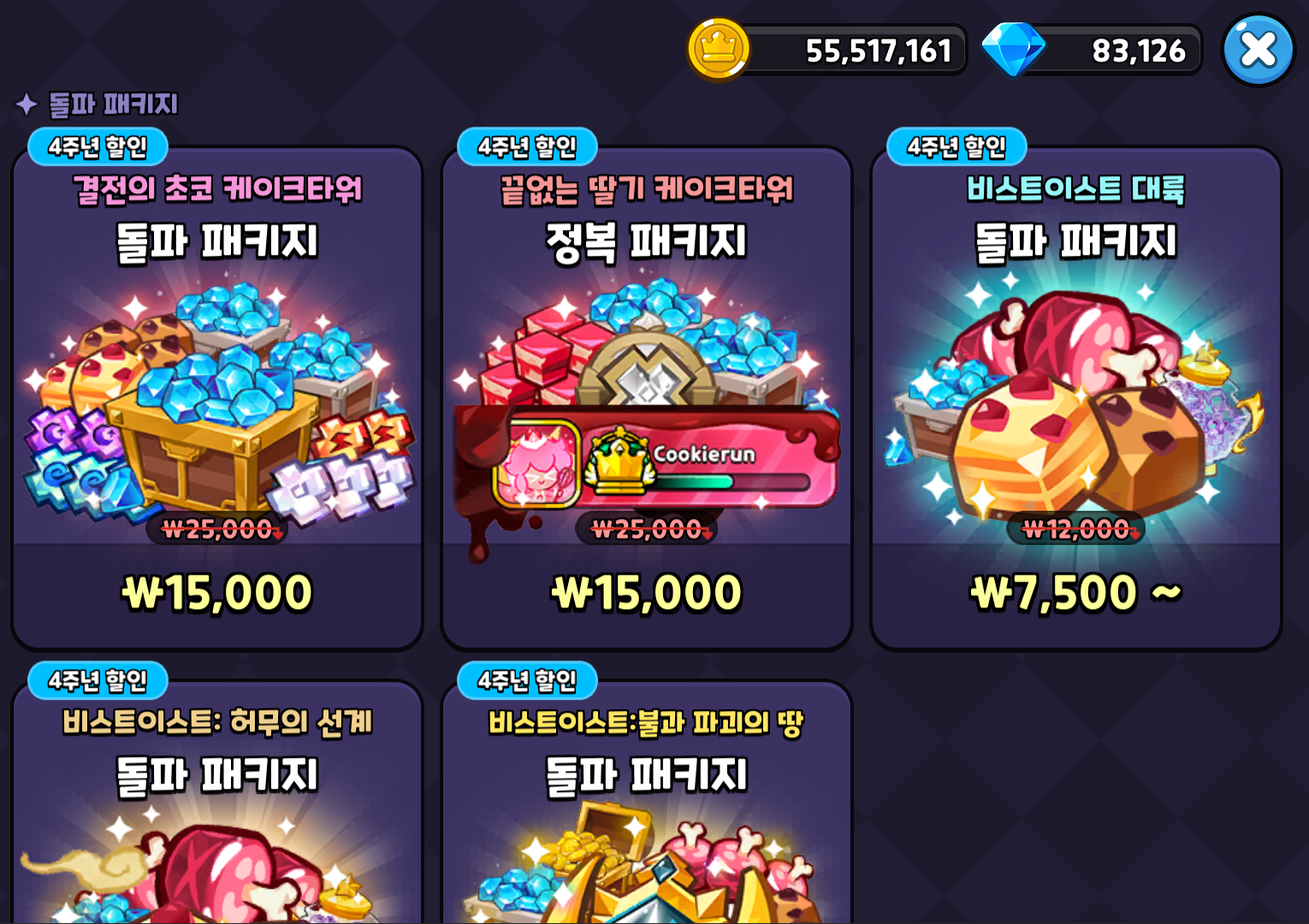Tap the crystal balance 83,126
The height and width of the screenshot is (924, 1309).
1139,50
